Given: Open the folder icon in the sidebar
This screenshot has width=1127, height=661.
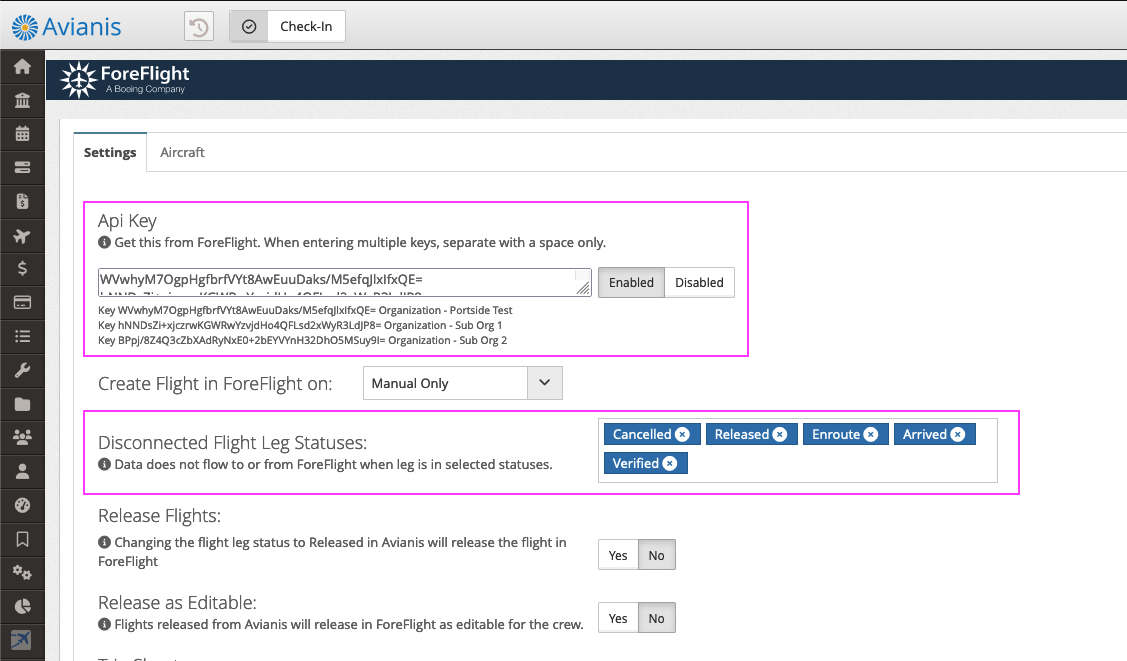Looking at the screenshot, I should point(22,404).
